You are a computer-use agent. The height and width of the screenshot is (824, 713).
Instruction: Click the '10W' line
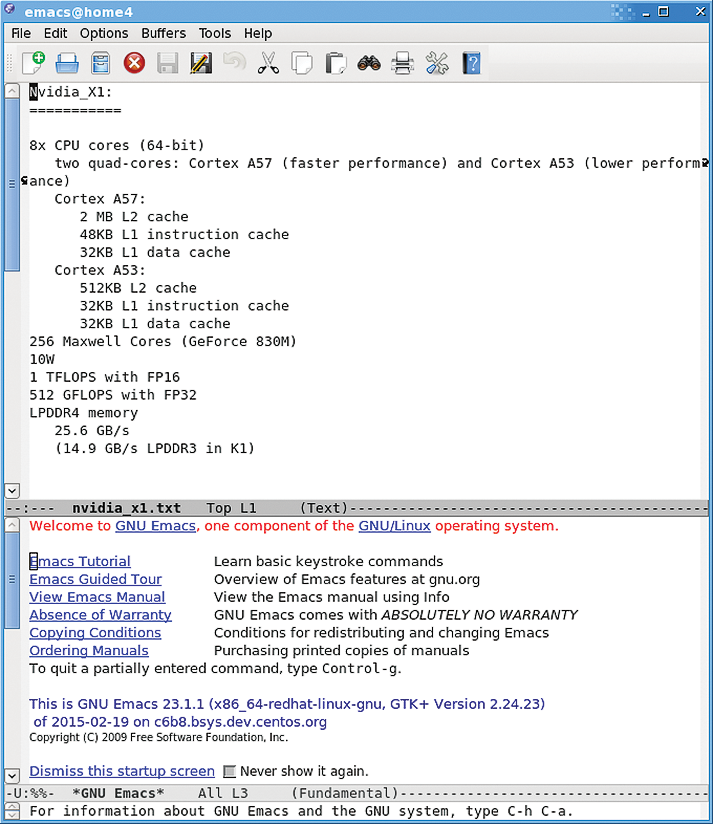pos(42,360)
